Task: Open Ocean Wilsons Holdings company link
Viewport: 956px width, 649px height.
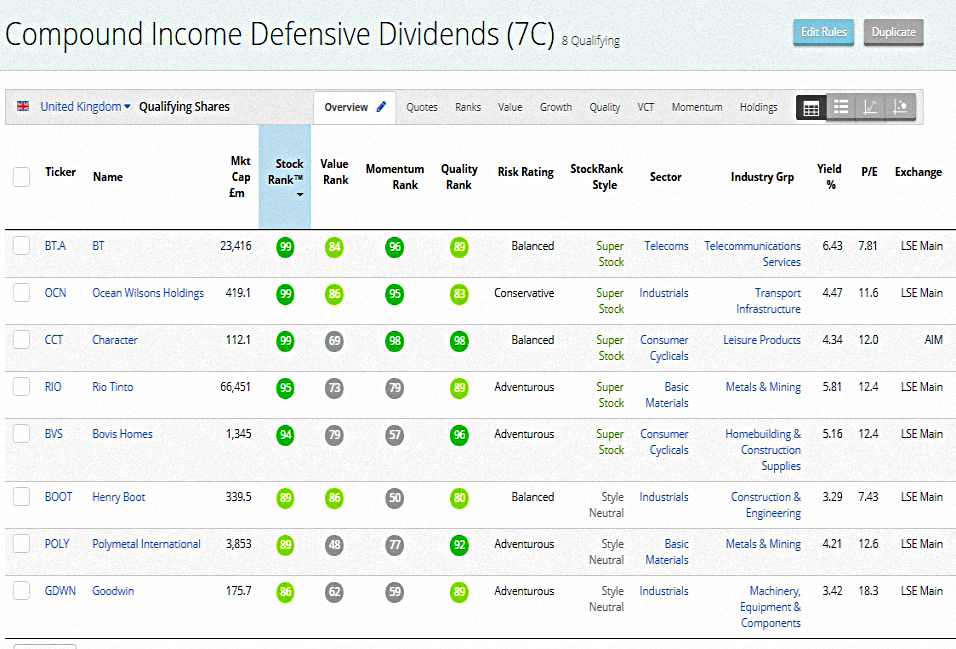Action: click(x=148, y=293)
